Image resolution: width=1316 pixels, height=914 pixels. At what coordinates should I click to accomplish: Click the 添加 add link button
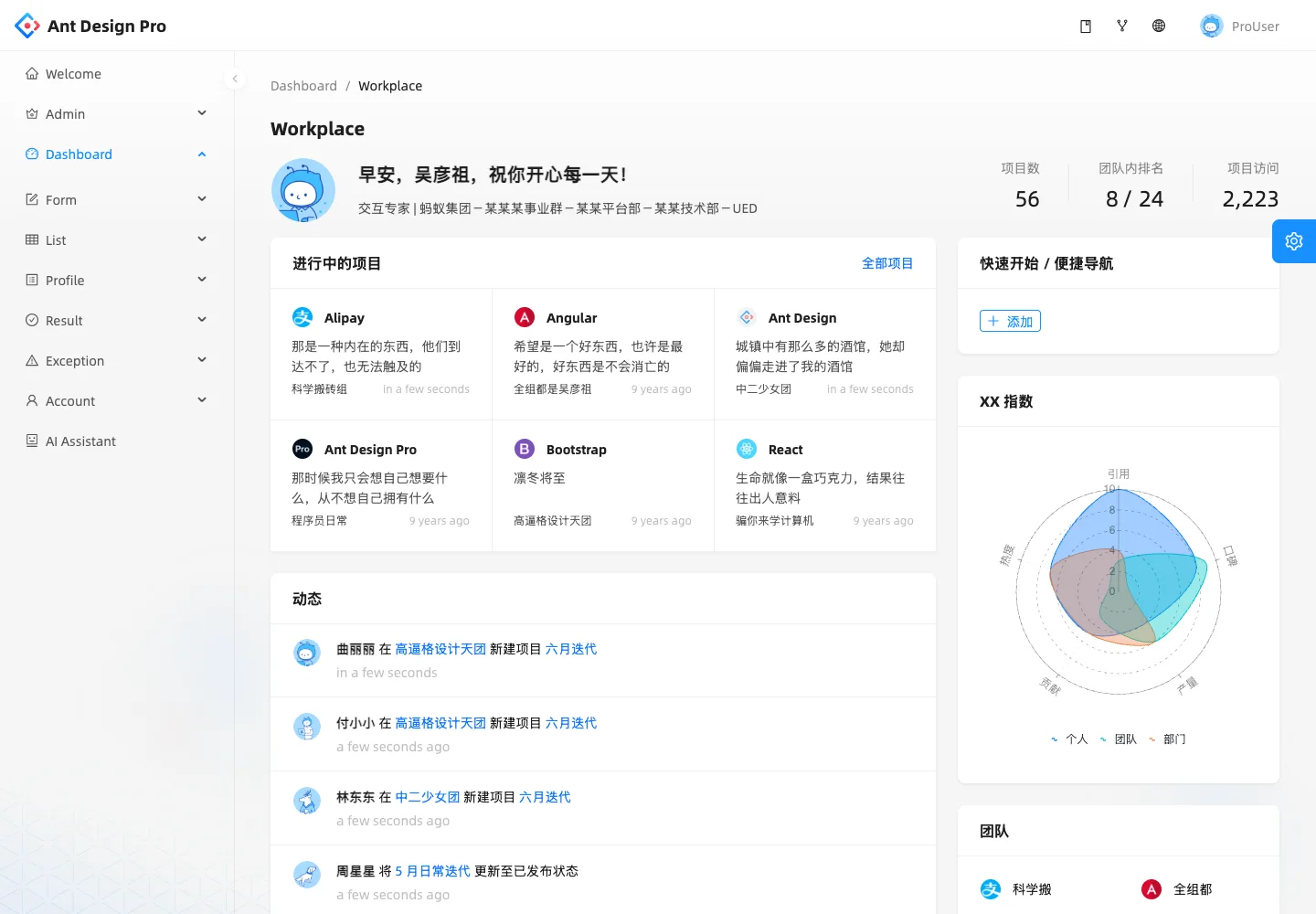point(1010,321)
